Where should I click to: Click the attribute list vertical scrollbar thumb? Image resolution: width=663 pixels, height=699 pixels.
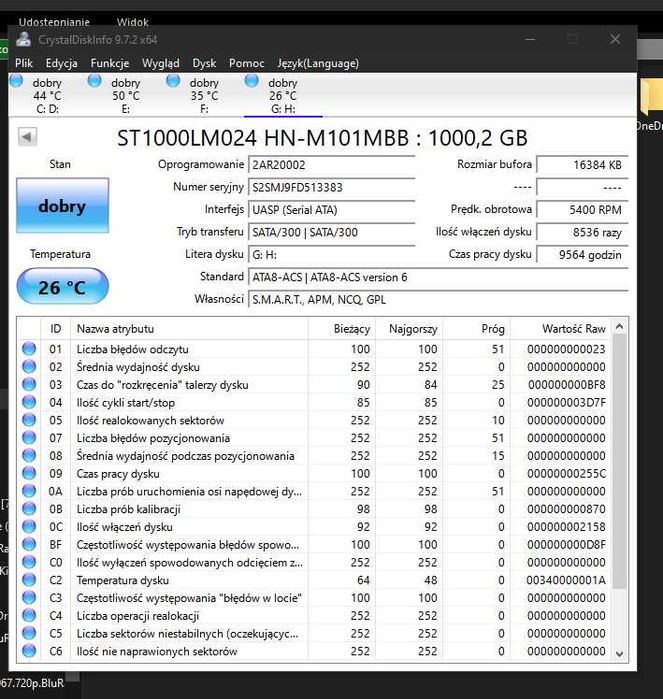coord(619,461)
